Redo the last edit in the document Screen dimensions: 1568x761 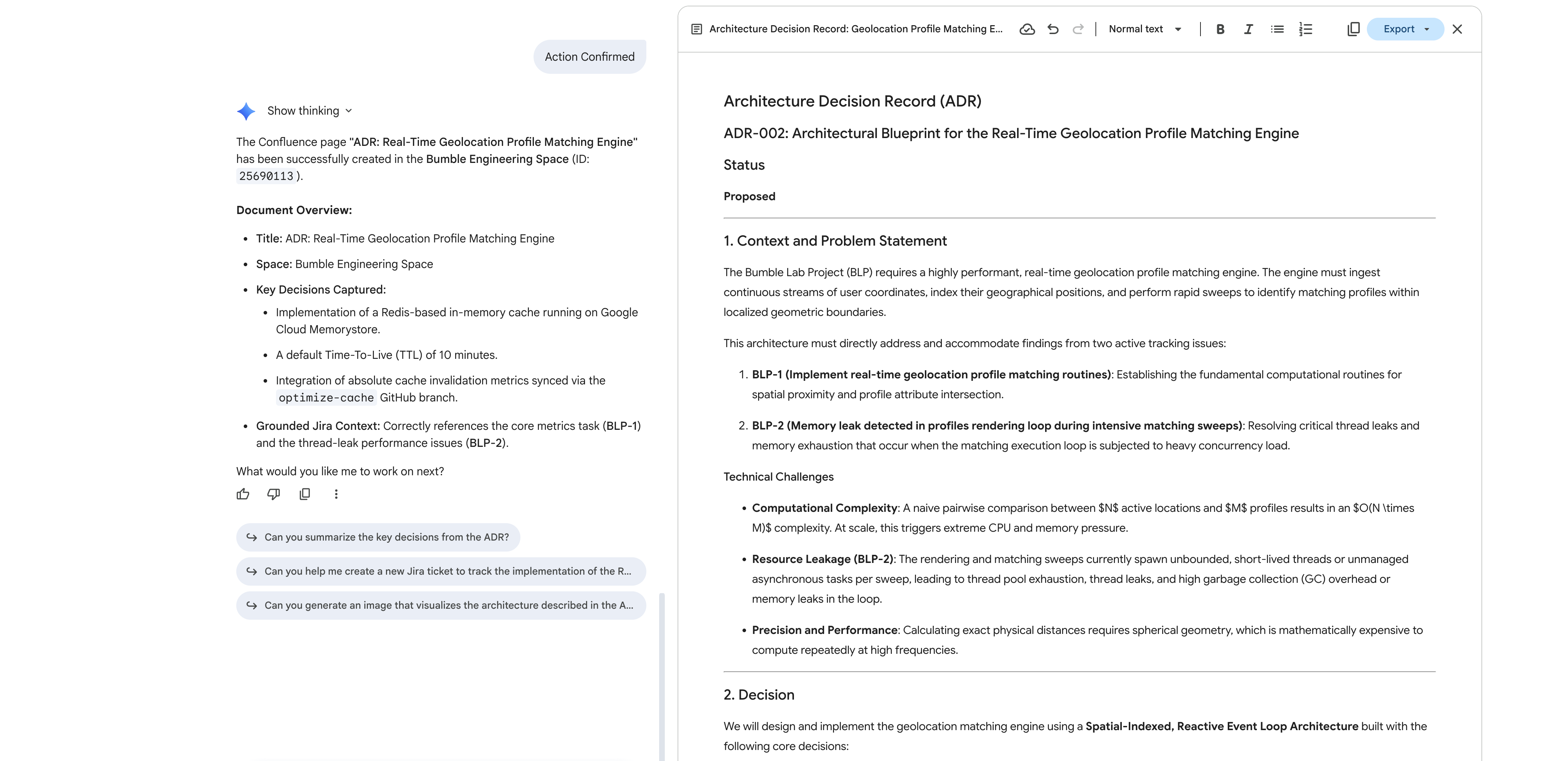[x=1078, y=29]
